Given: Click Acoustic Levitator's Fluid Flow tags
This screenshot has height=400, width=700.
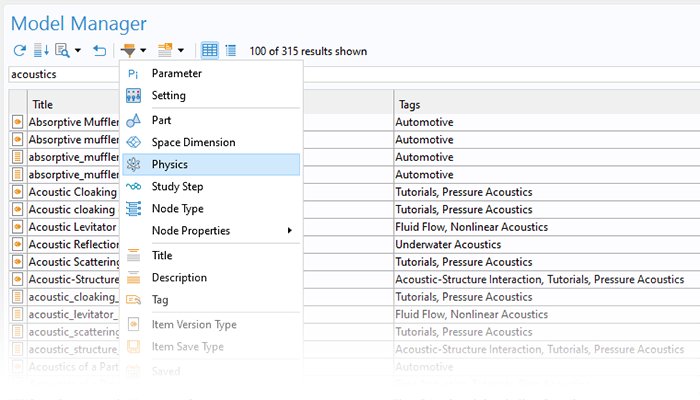Looking at the screenshot, I should (471, 227).
